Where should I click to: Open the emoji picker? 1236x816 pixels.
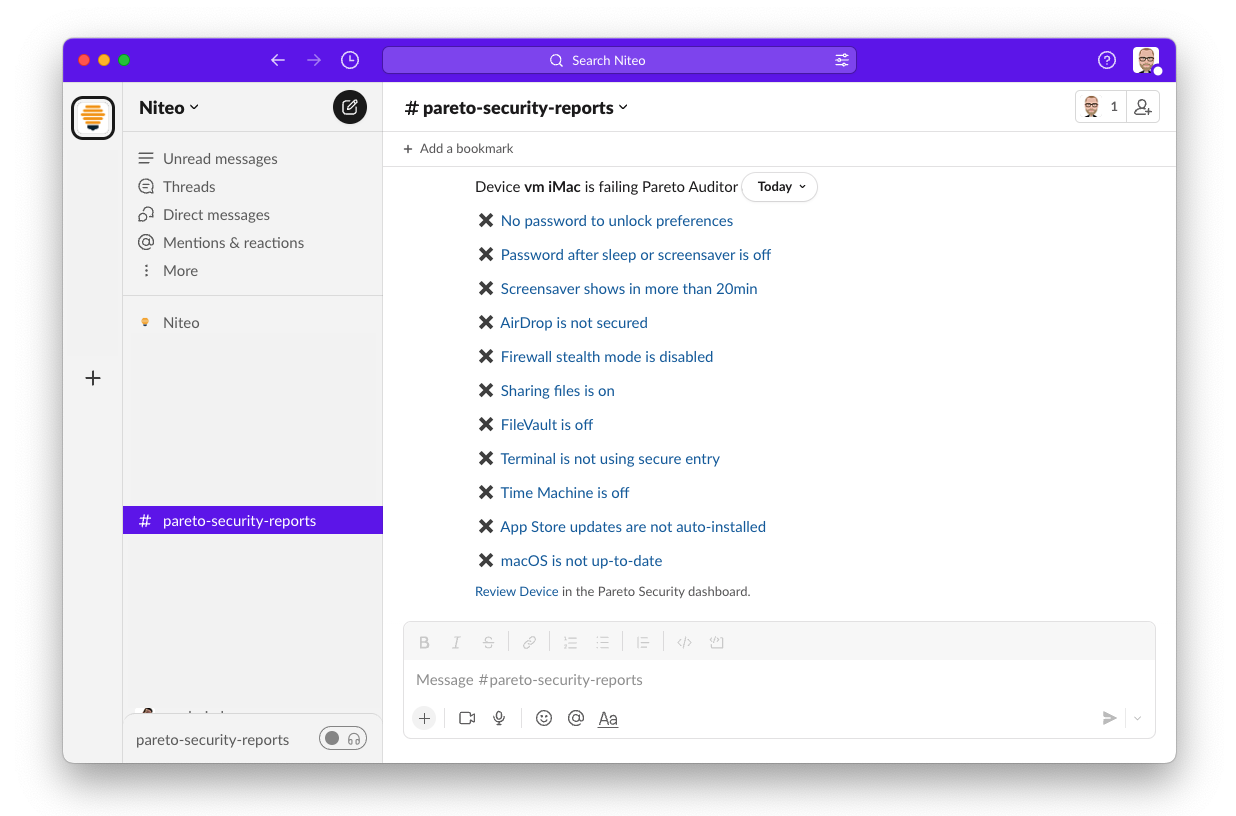[x=543, y=718]
